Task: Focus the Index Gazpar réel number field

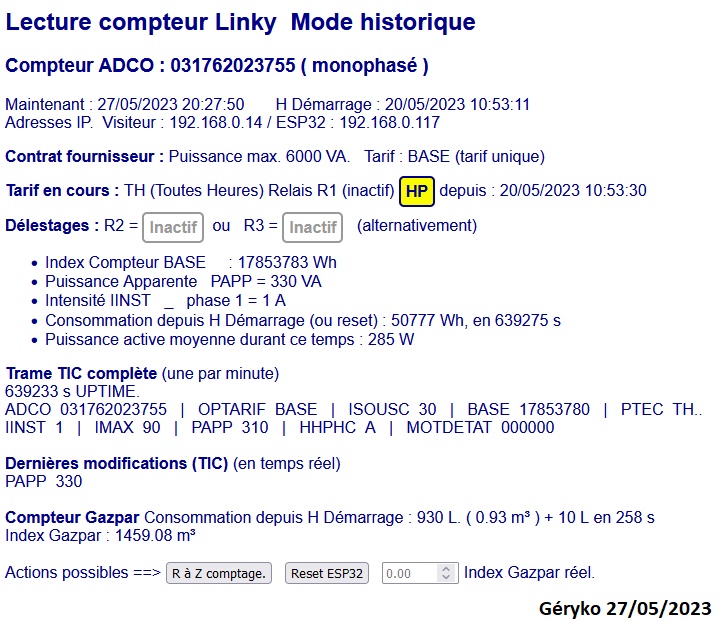Action: [420, 573]
